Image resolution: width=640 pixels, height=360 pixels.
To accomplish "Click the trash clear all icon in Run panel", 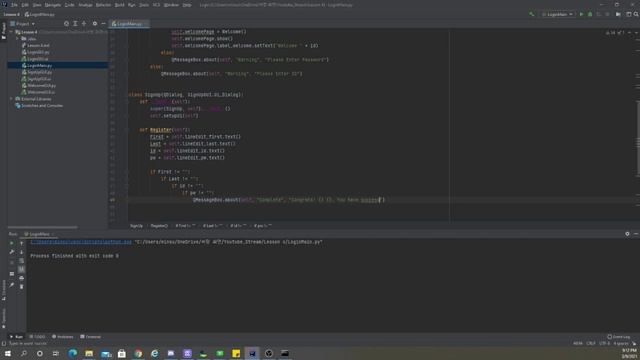I will pos(22,287).
